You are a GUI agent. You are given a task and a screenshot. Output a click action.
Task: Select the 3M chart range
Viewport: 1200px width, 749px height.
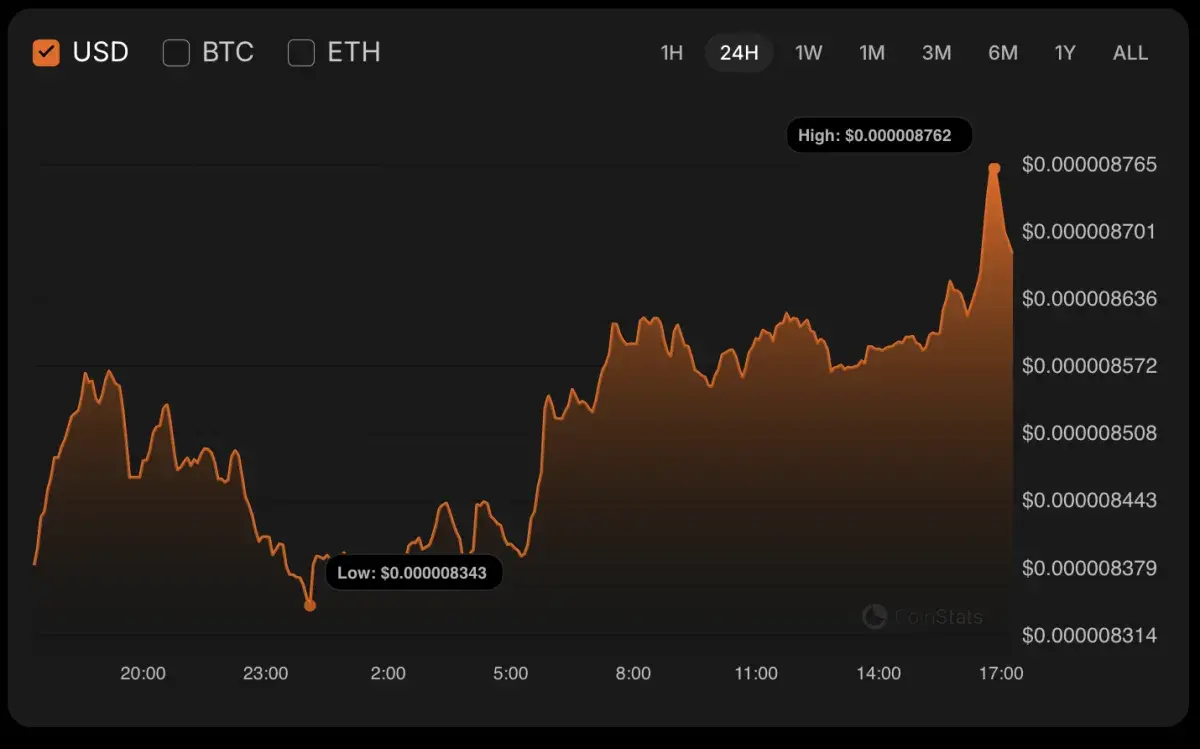coord(936,53)
